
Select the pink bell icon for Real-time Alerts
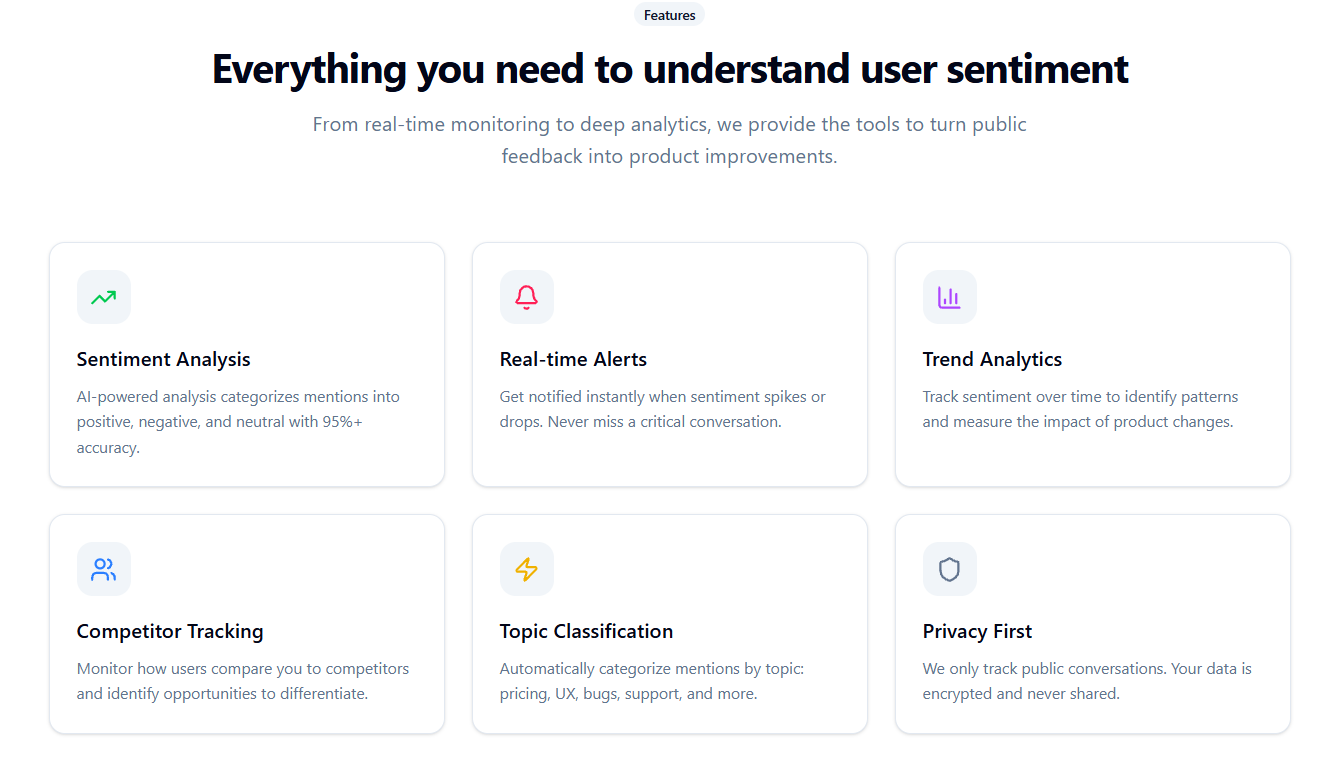(527, 297)
